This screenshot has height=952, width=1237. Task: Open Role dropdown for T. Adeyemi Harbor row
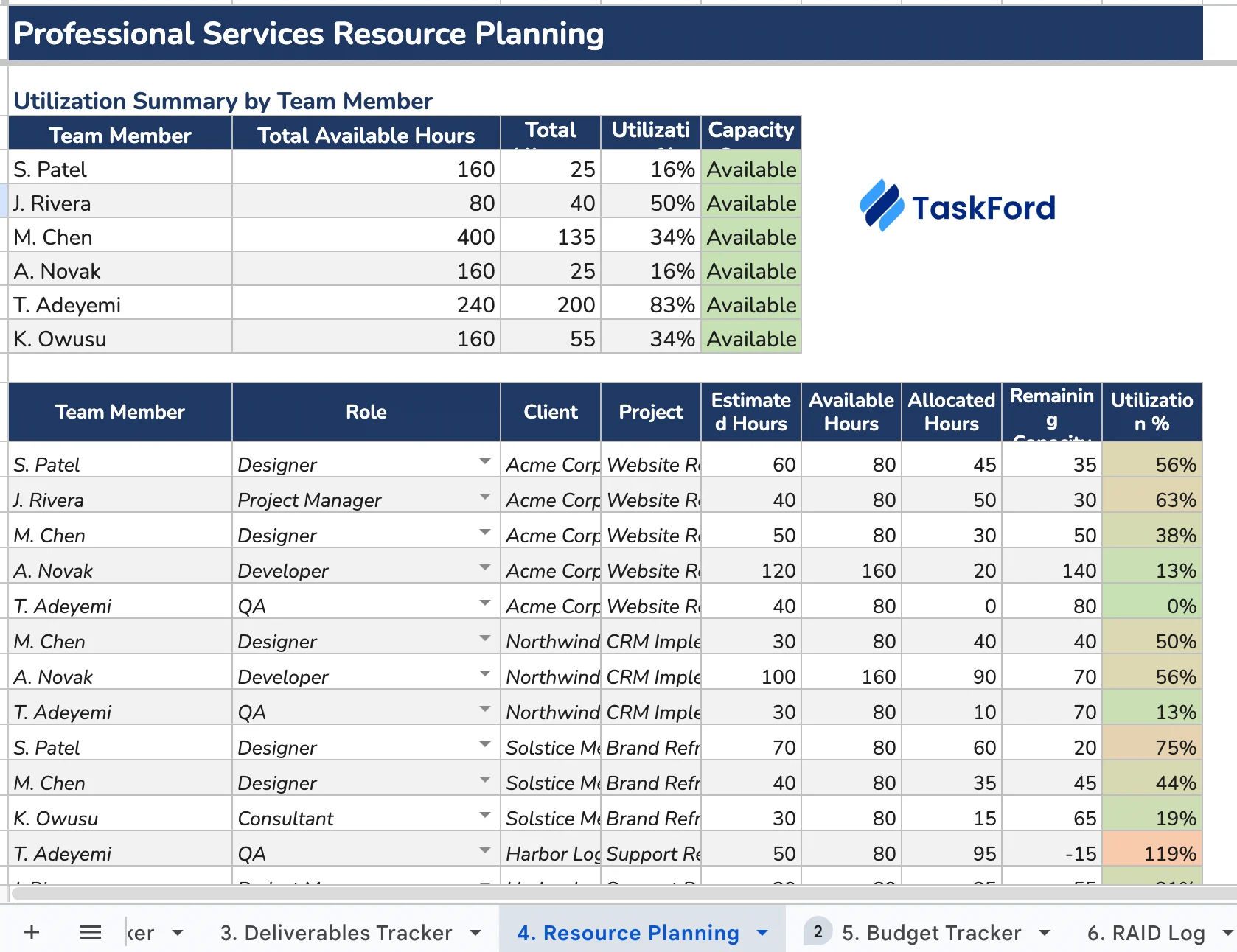[x=484, y=851]
